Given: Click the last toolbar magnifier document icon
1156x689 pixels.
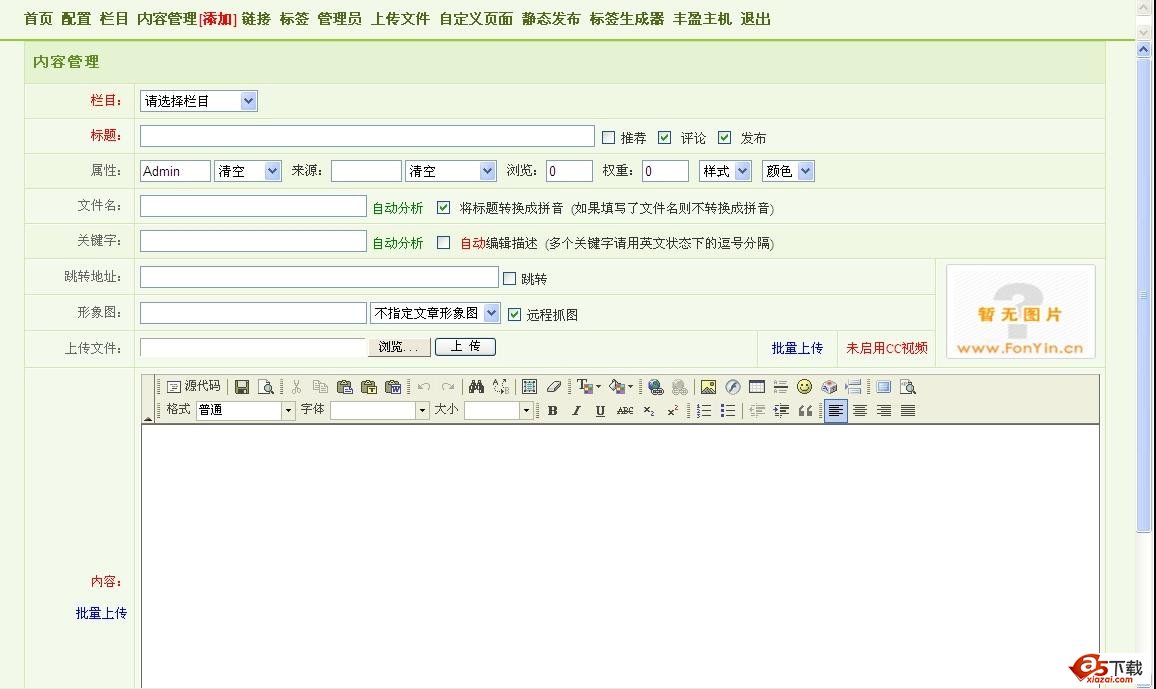Looking at the screenshot, I should pos(908,387).
